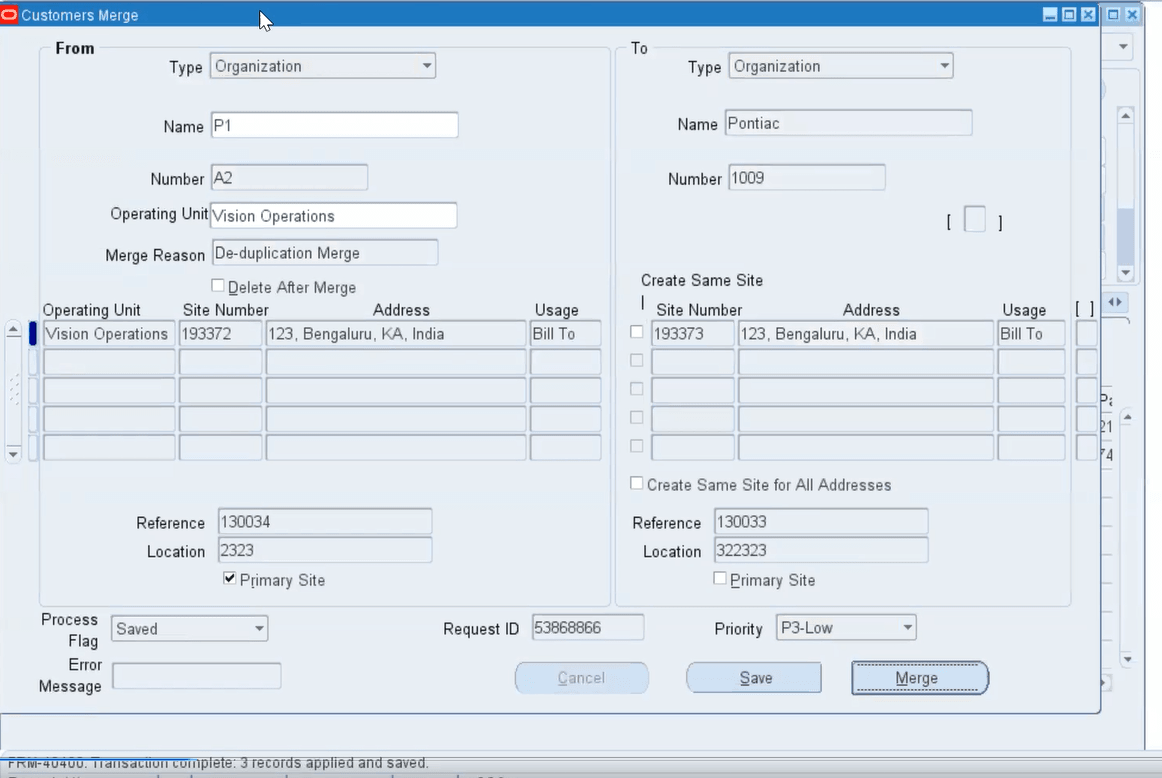The image size is (1162, 778).
Task: Click the down arrow of From sites scrollbar
Action: (13, 453)
